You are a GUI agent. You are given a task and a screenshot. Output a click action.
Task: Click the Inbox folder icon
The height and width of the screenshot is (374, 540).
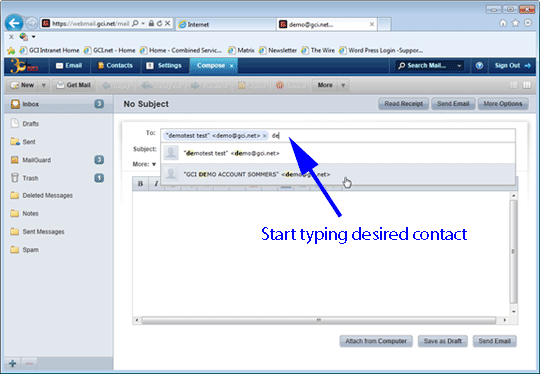tap(15, 104)
